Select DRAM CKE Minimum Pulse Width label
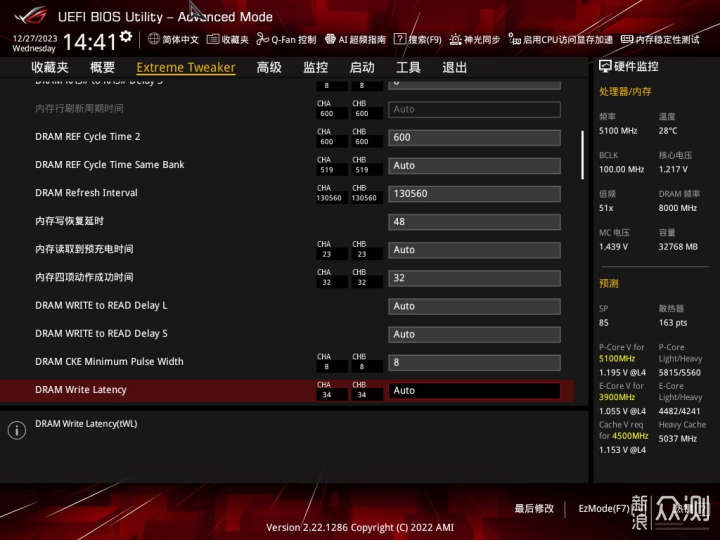This screenshot has width=720, height=540. 109,361
